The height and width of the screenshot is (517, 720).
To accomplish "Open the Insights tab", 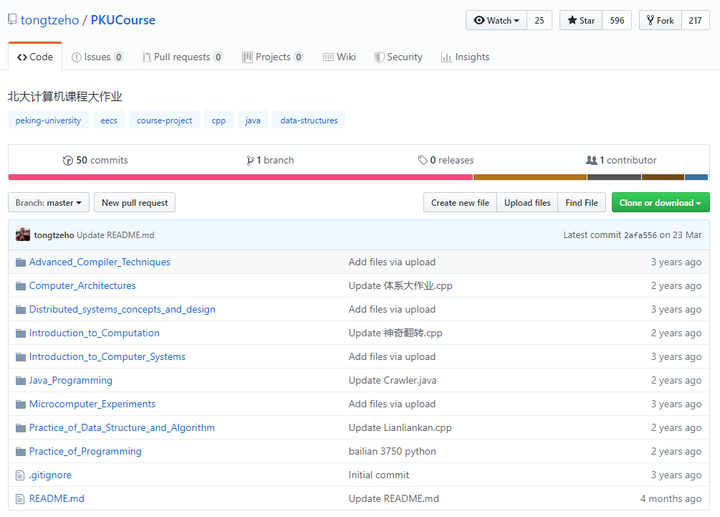I will coord(465,57).
